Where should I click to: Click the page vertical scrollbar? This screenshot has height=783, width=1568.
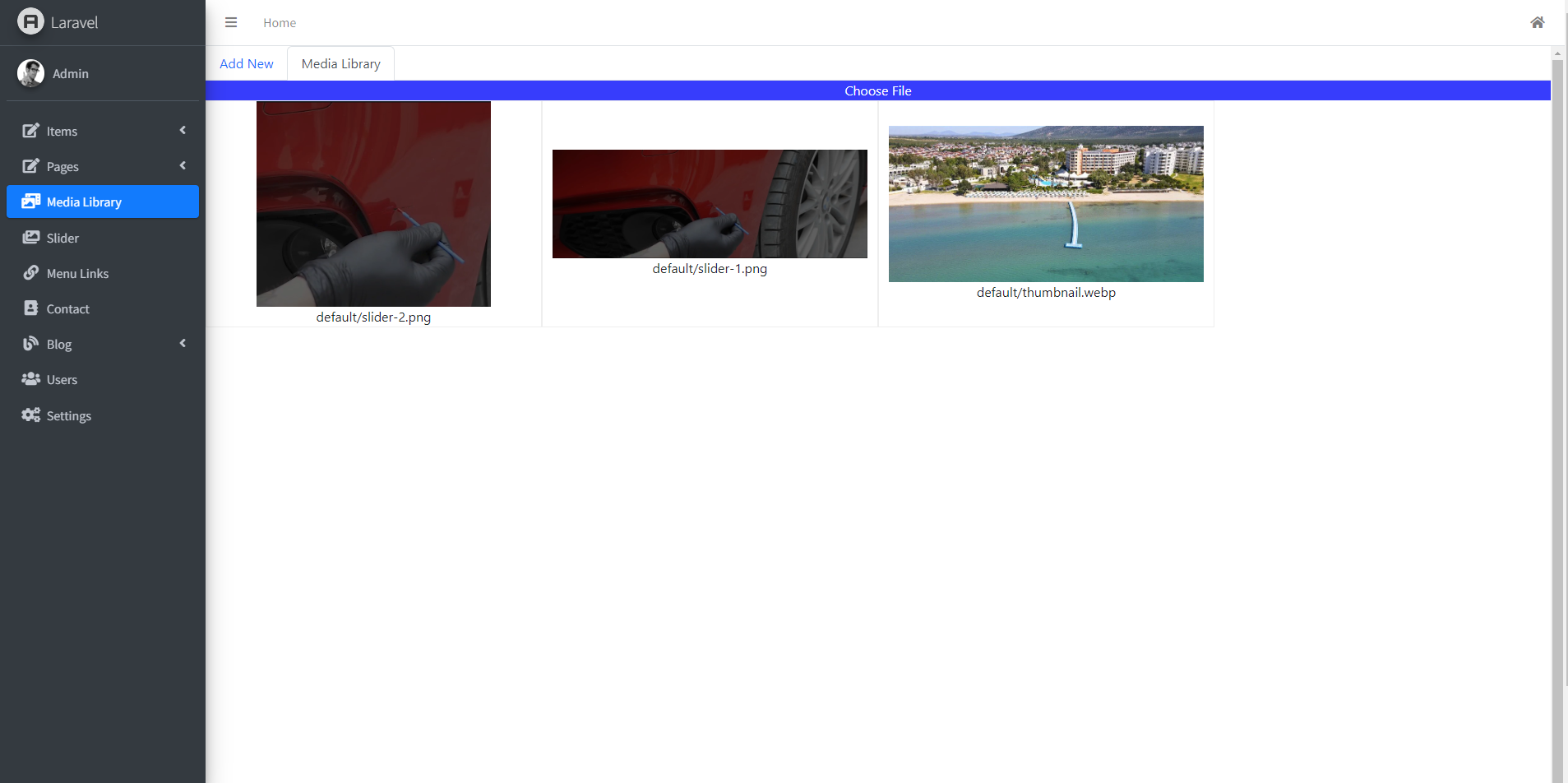coord(1557,419)
